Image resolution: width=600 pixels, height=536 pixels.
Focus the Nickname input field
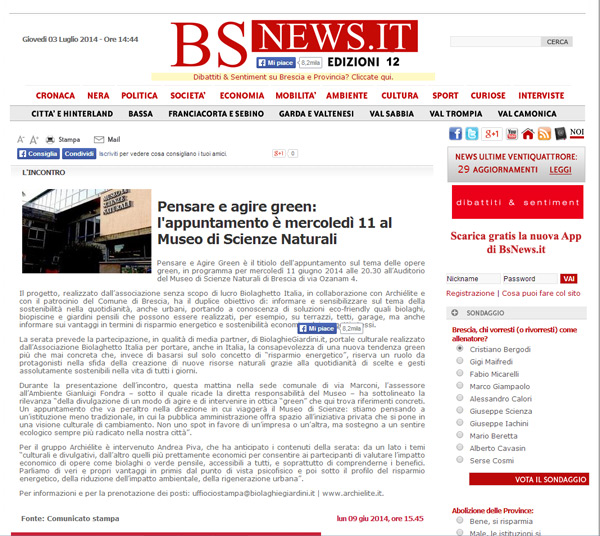[473, 279]
